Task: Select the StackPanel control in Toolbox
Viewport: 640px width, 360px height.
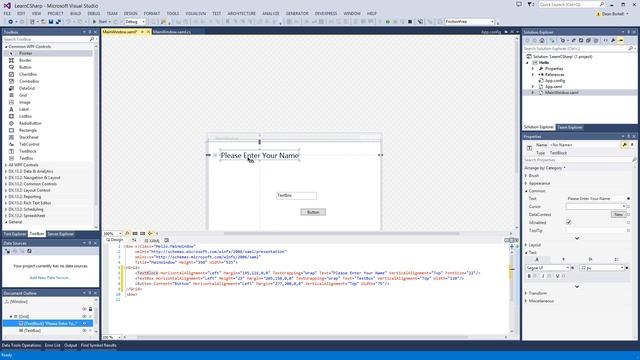Action: [29, 138]
